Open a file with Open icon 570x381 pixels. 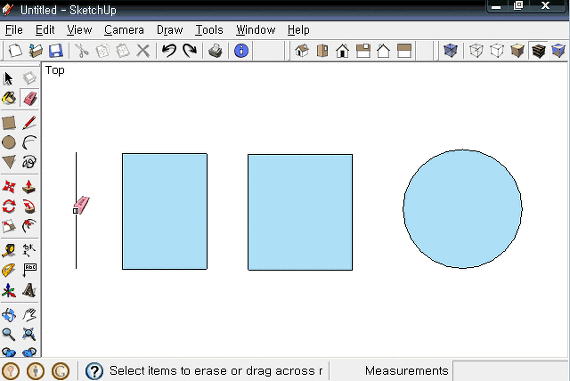pyautogui.click(x=36, y=51)
